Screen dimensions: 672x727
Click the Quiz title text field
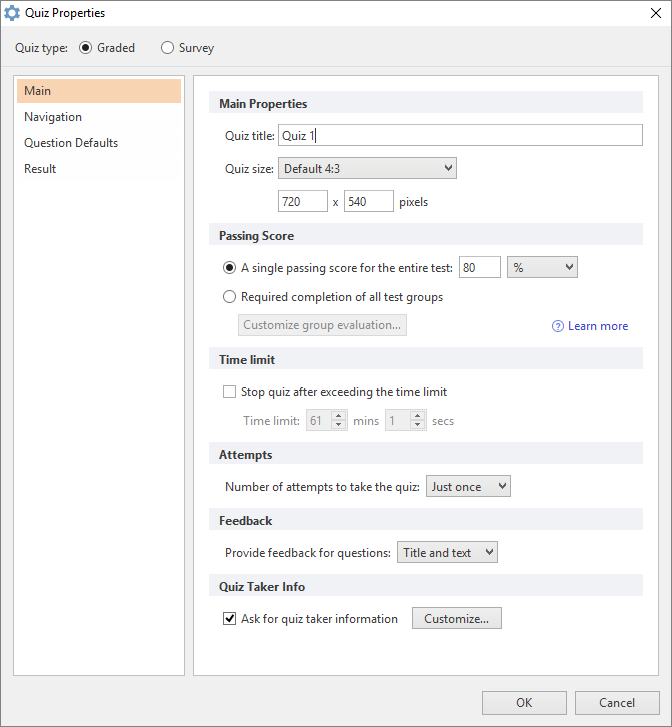click(460, 136)
